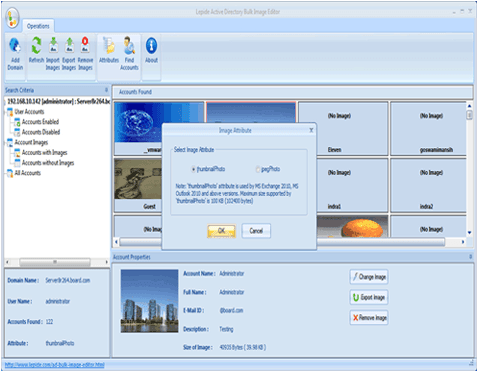Click the Accounts Found count 122
Viewport: 478px width, 372px height.
49,322
